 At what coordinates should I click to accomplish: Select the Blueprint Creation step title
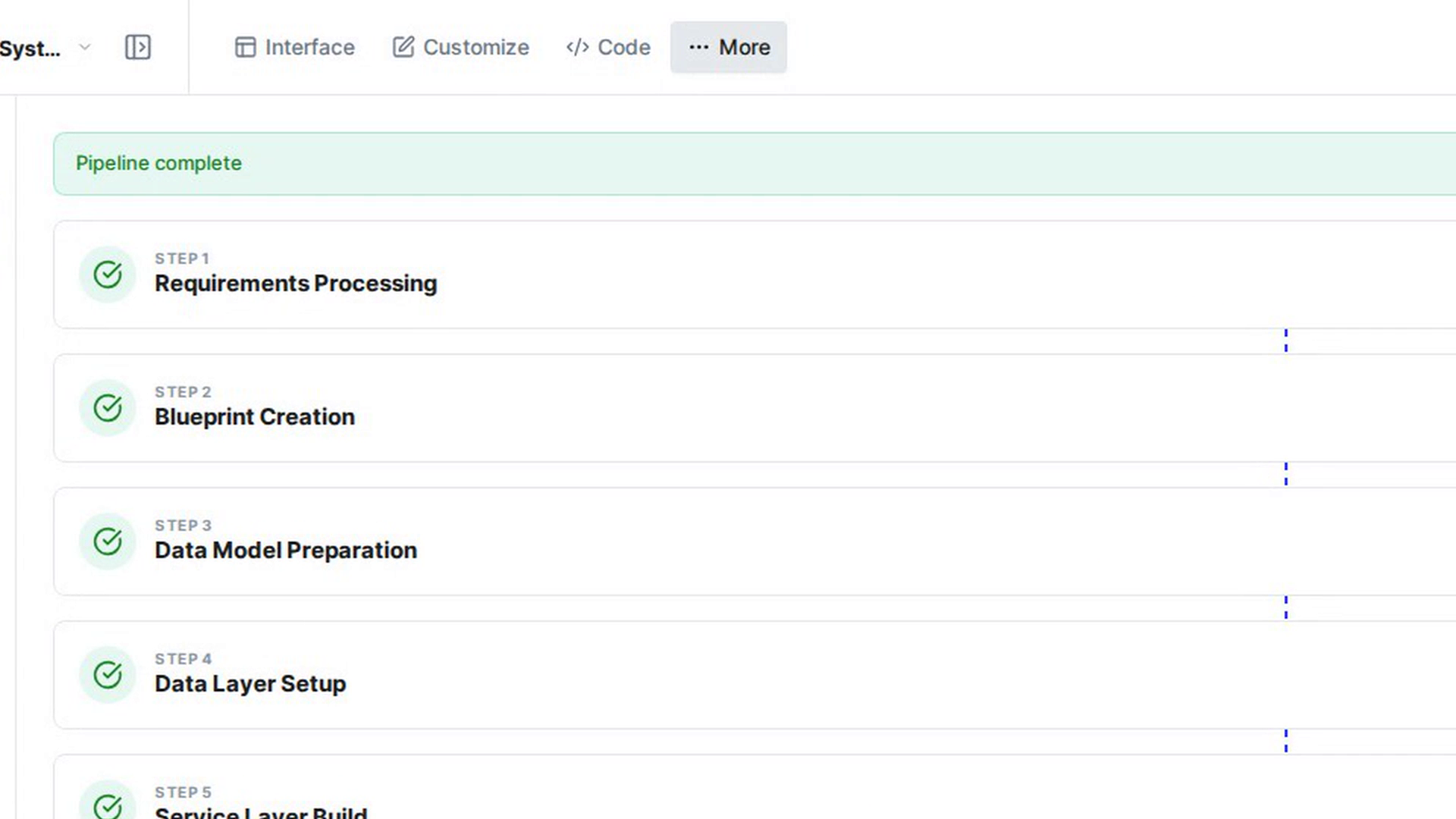pyautogui.click(x=255, y=417)
